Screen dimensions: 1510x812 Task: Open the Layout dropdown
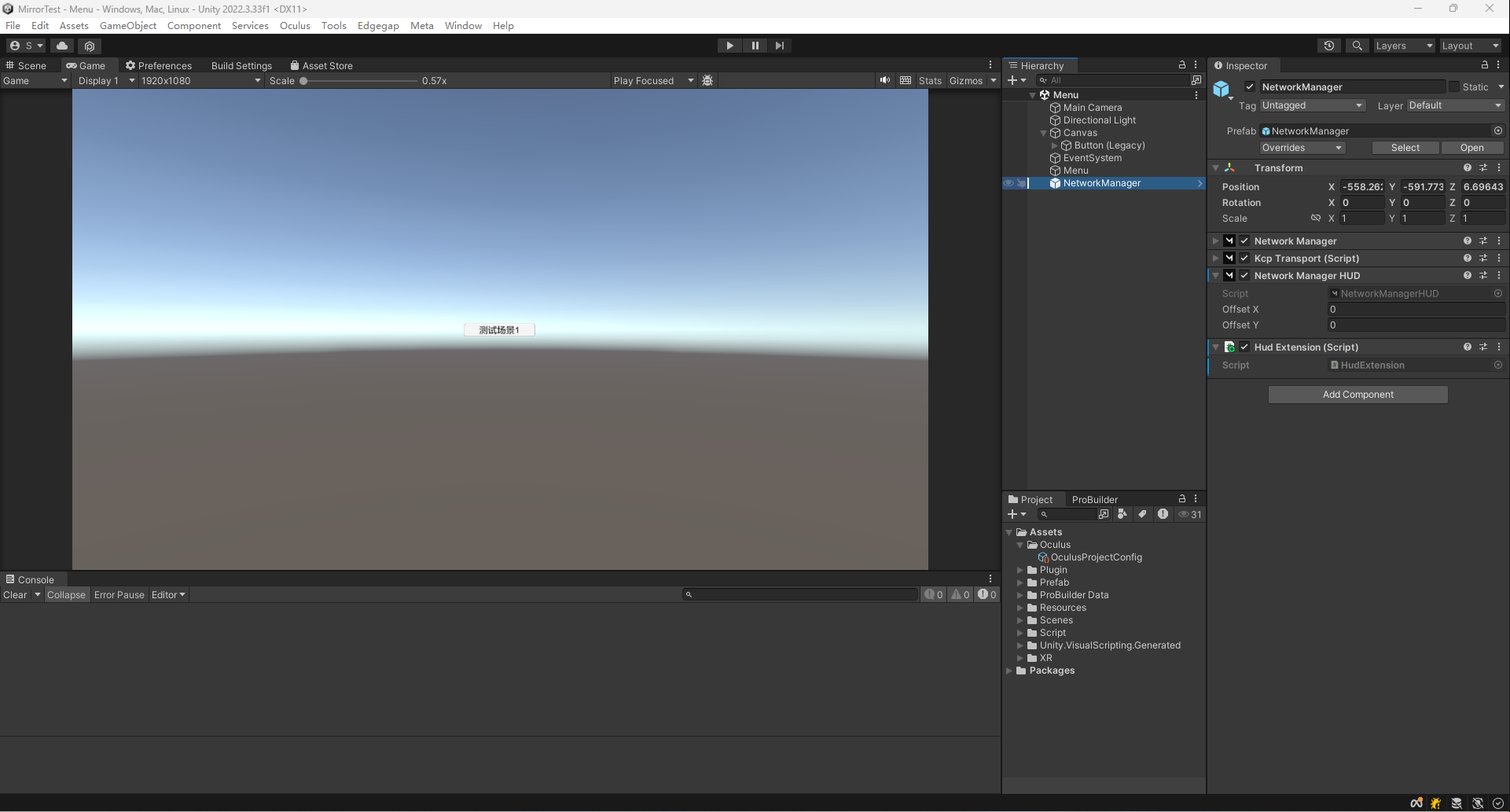[1470, 46]
